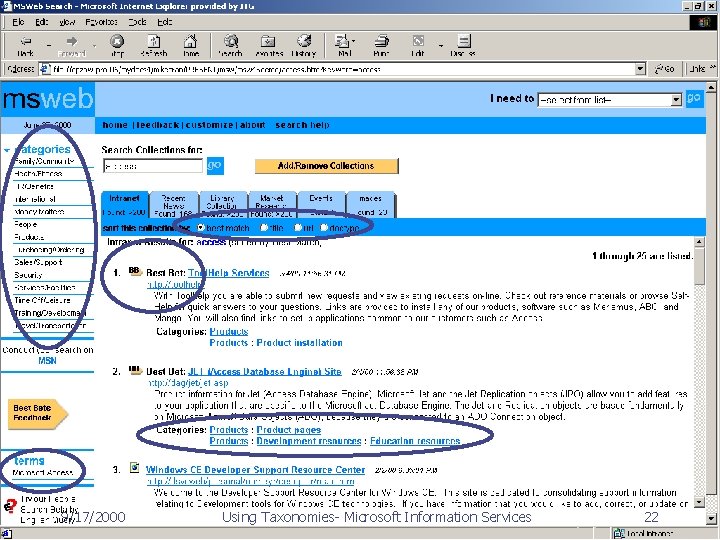Open the Back button history dropdown arrow
Image resolution: width=720 pixels, height=540 pixels.
pos(49,45)
